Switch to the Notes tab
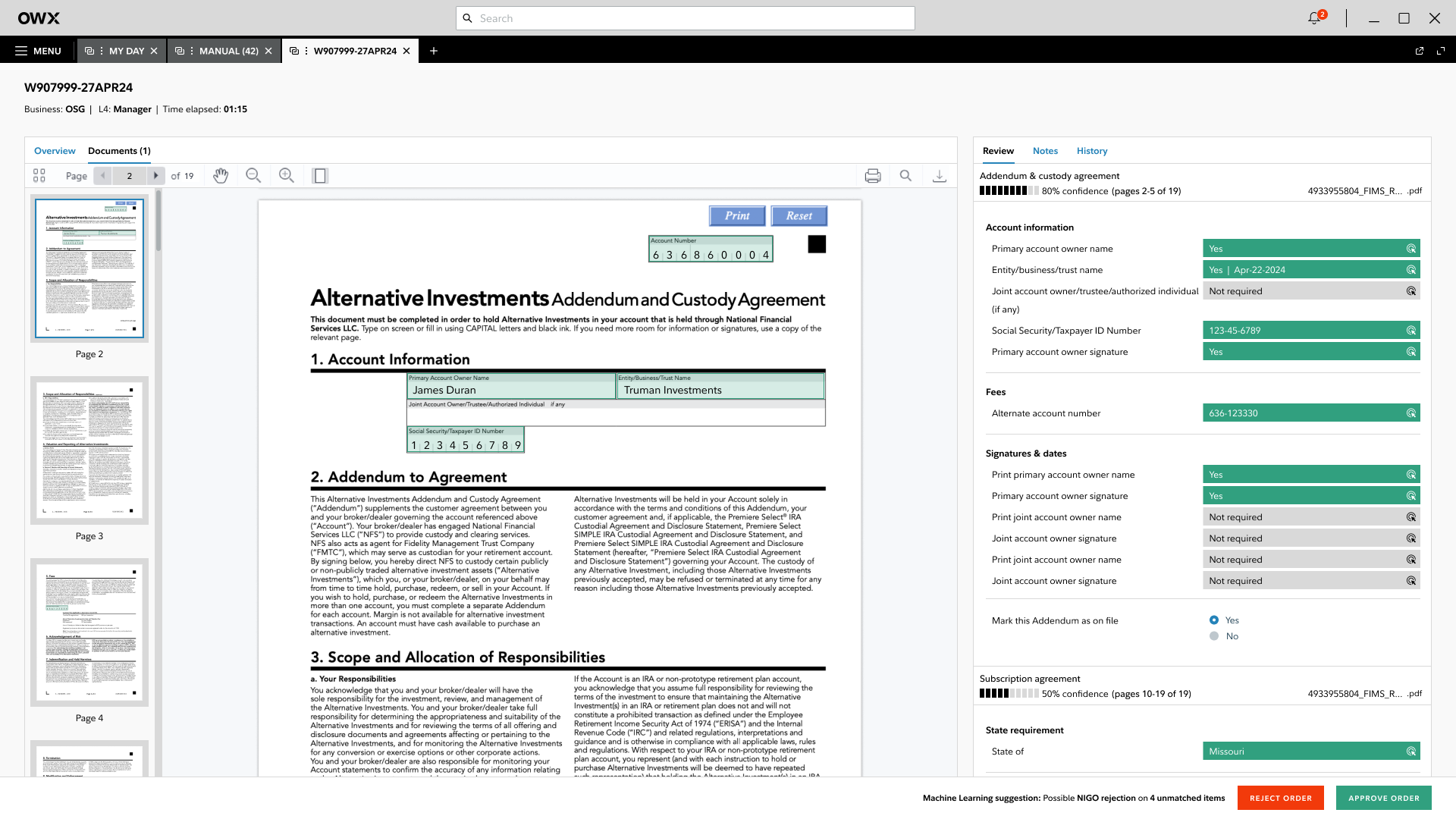 (x=1045, y=151)
